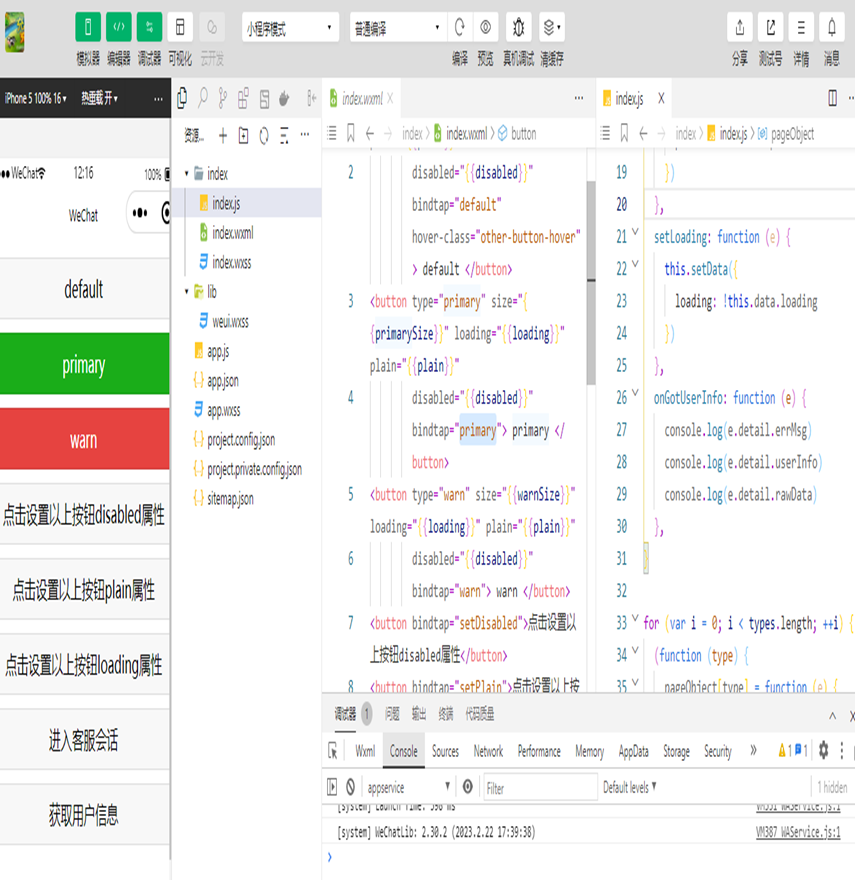This screenshot has width=855, height=880.
Task: Collapse the index folder
Action: point(186,174)
